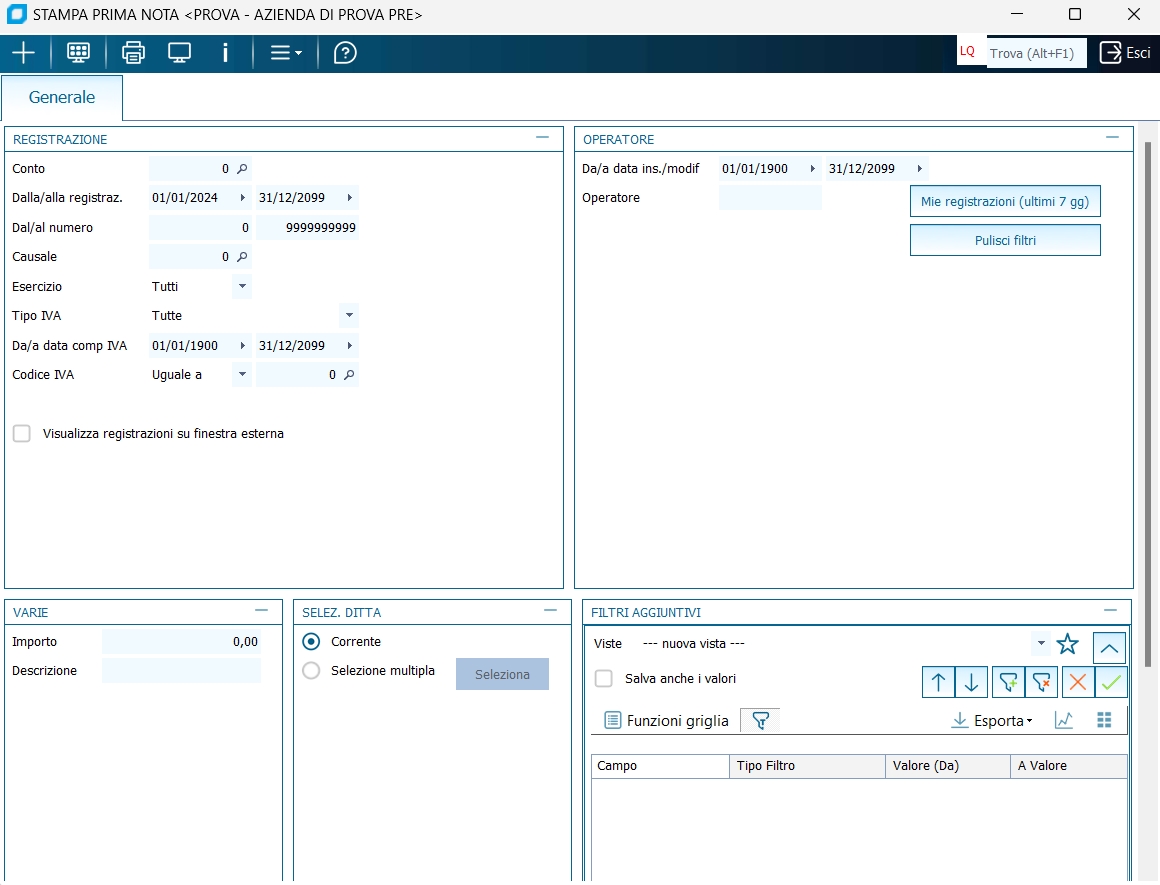Viewport: 1160px width, 885px height.
Task: Select the Selezione multipla radio option
Action: [312, 671]
